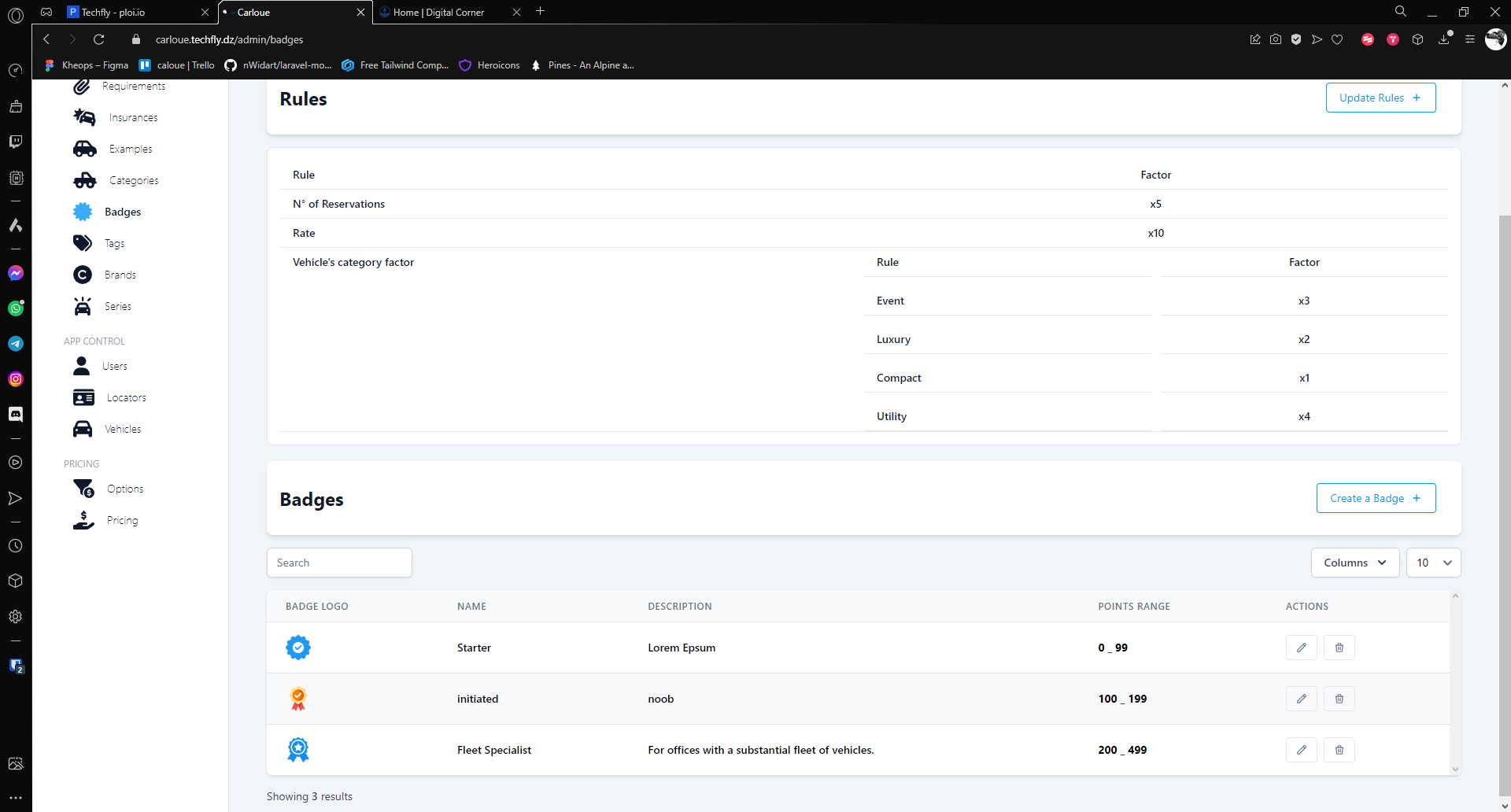Open Messenger in the Opera sidebar
This screenshot has height=812, width=1511.
click(x=16, y=273)
